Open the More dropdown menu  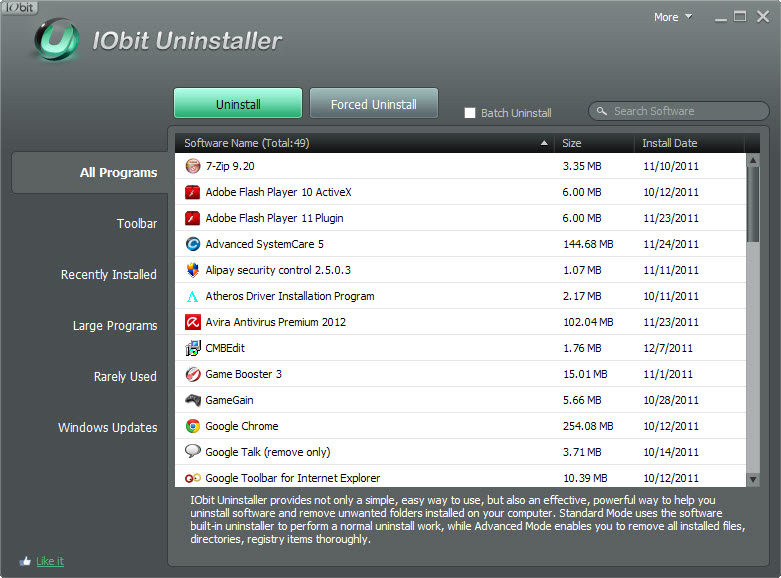tap(673, 17)
